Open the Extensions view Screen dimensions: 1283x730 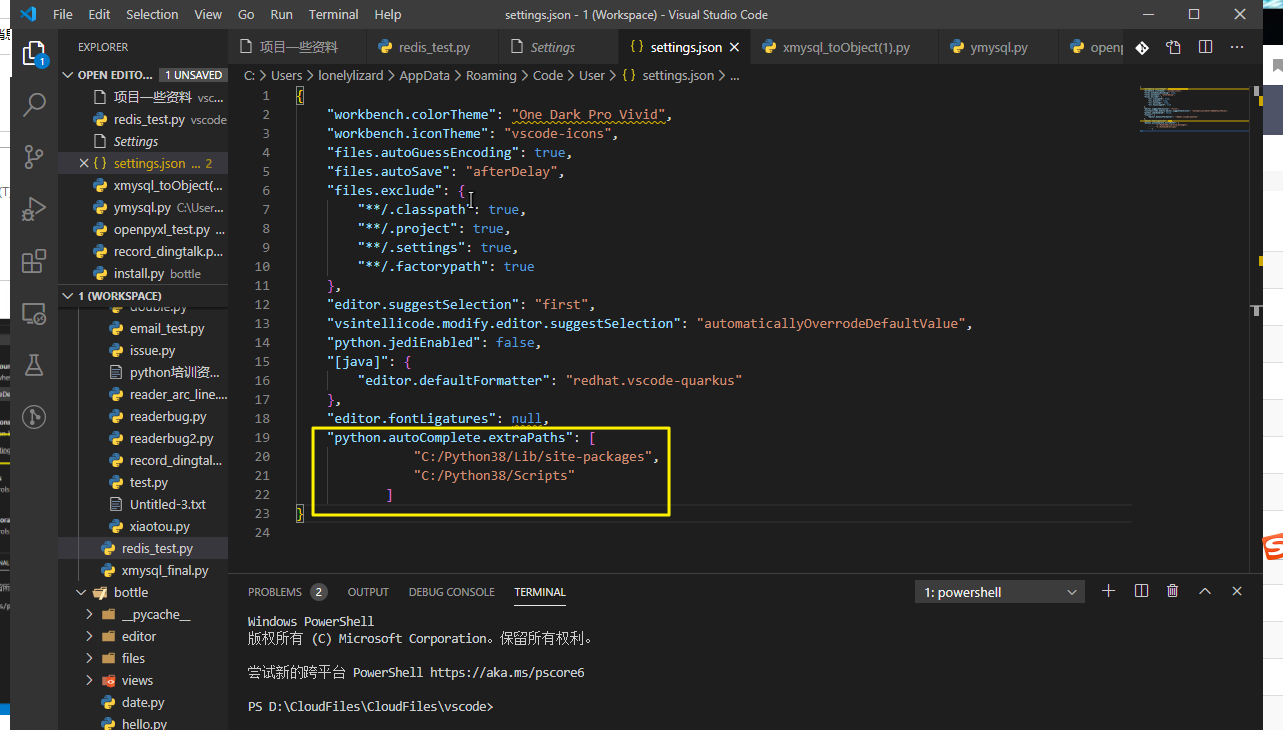point(34,261)
